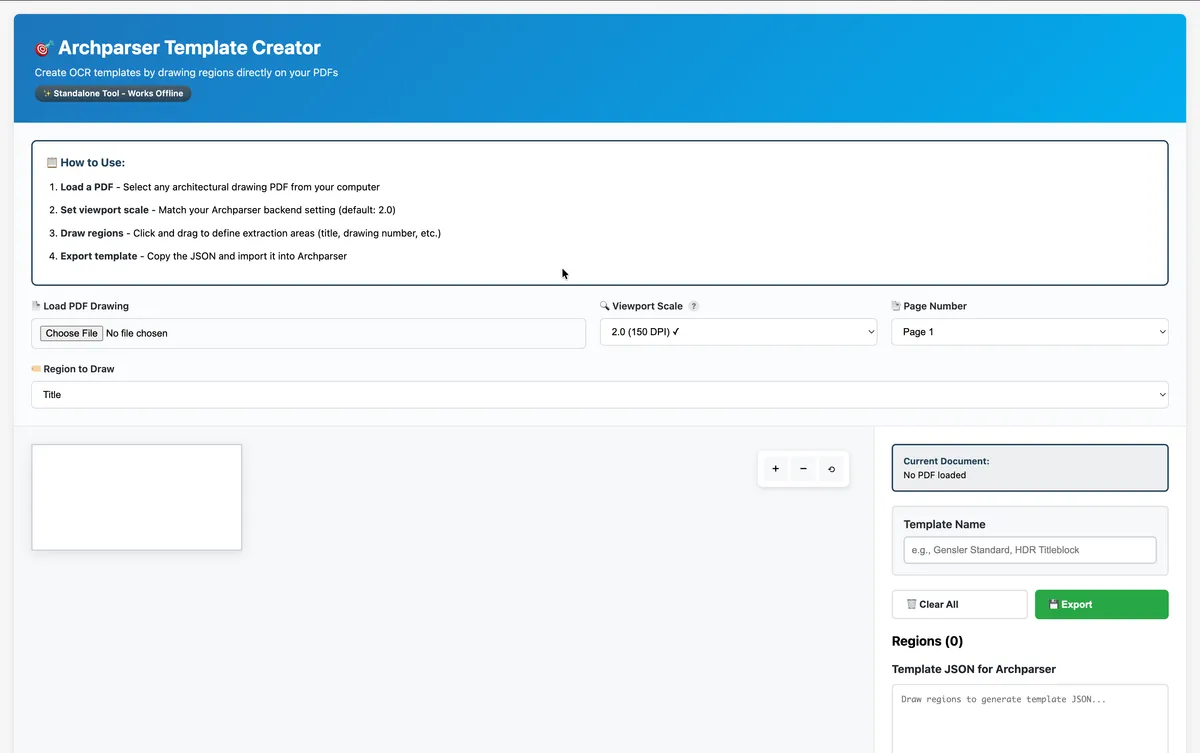Click the clipboard icon in How to Use

(x=50, y=162)
